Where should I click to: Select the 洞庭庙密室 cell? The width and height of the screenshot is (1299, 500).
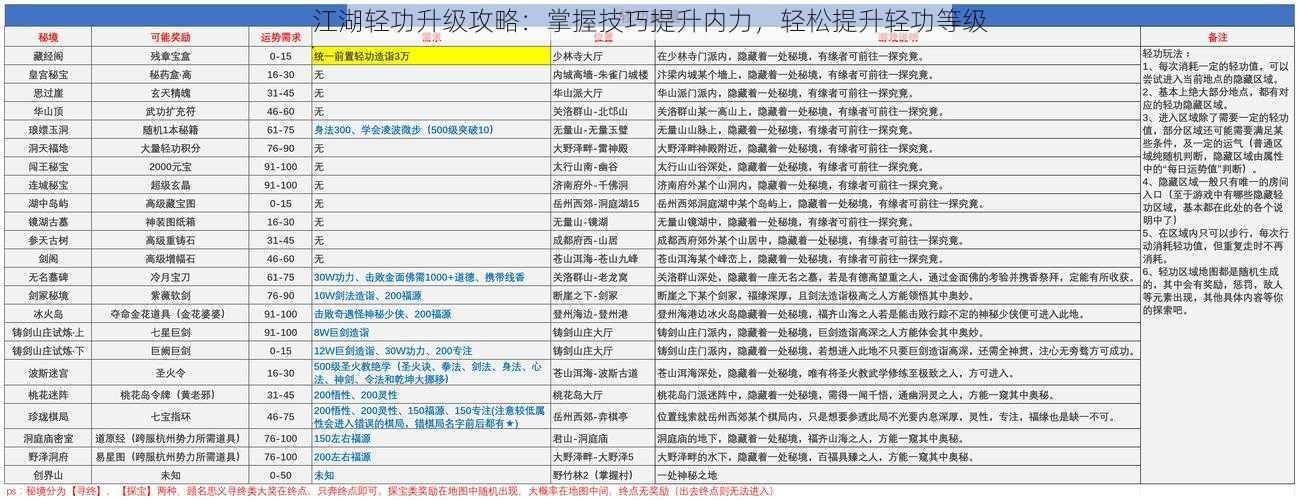(49, 438)
